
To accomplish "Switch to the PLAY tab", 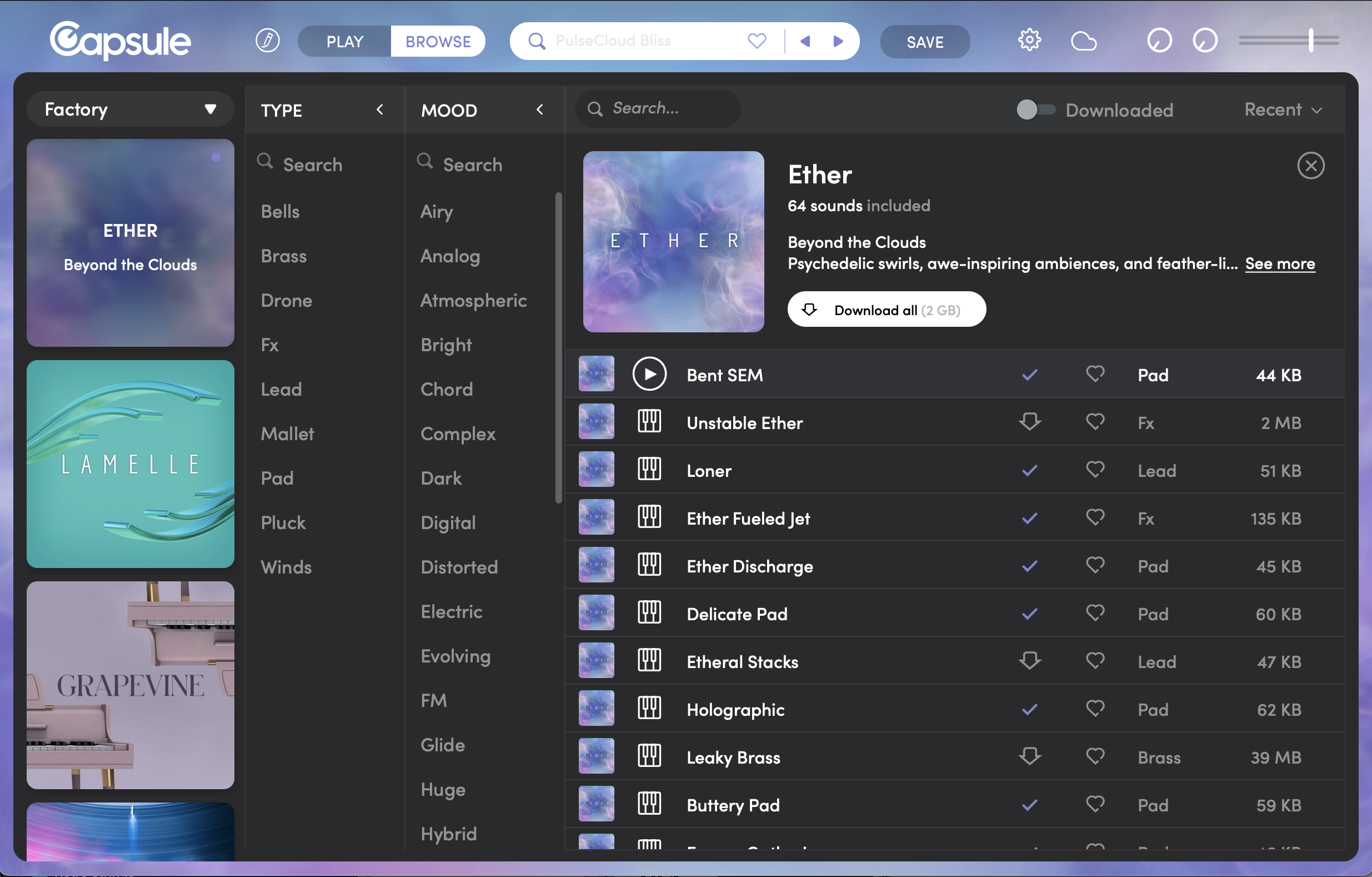I will (x=344, y=42).
